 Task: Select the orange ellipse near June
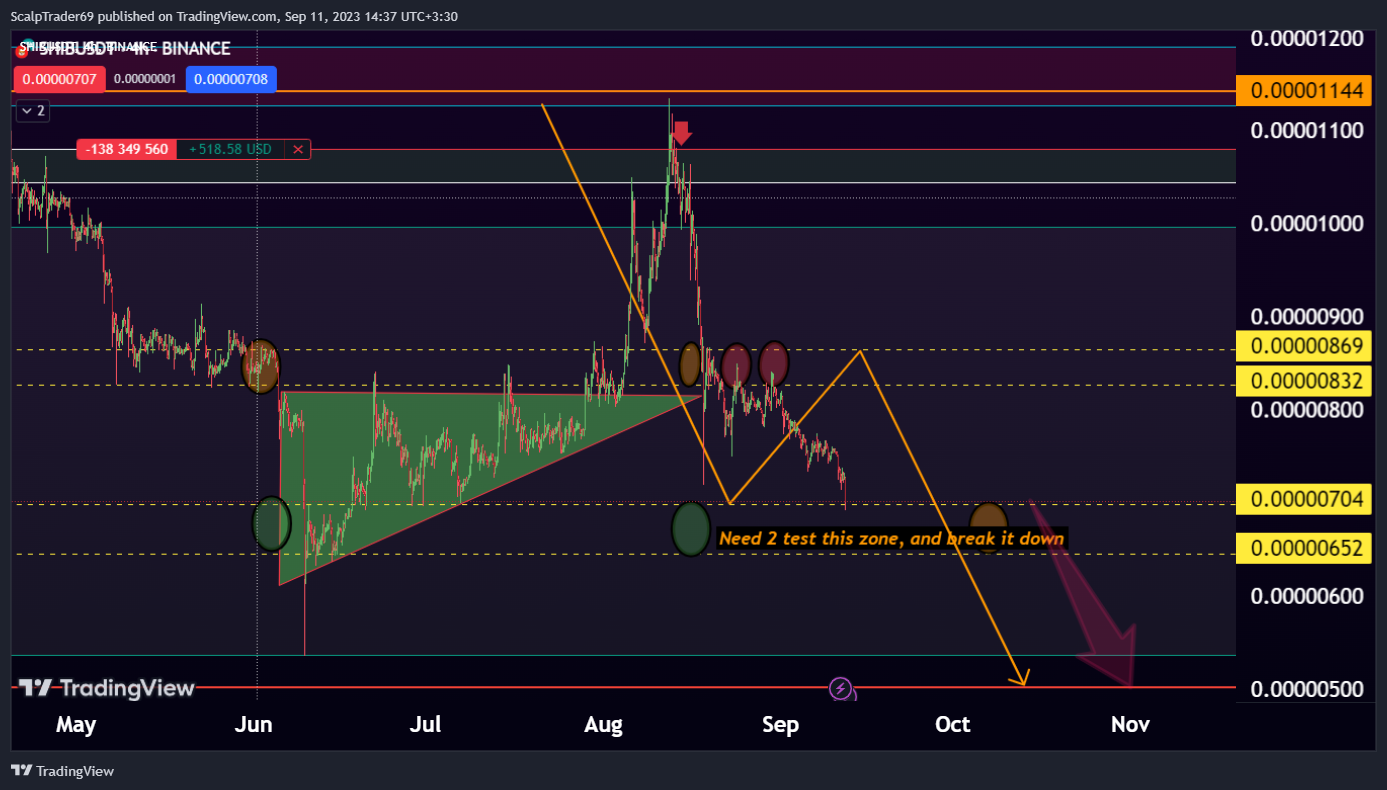(x=262, y=366)
